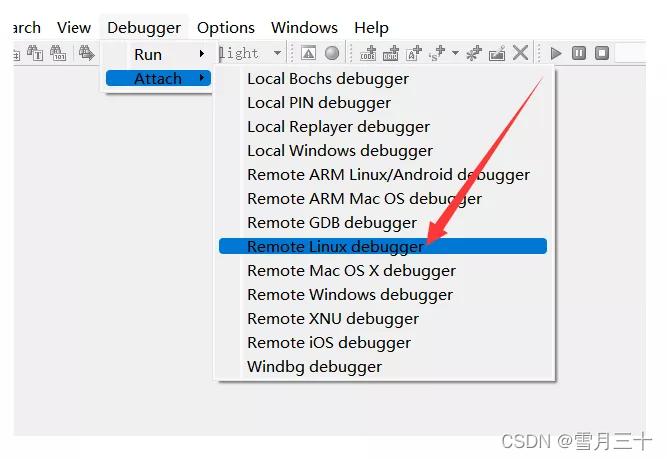This screenshot has height=460, width=668.
Task: Click the X delete toolbar icon
Action: pyautogui.click(x=520, y=53)
